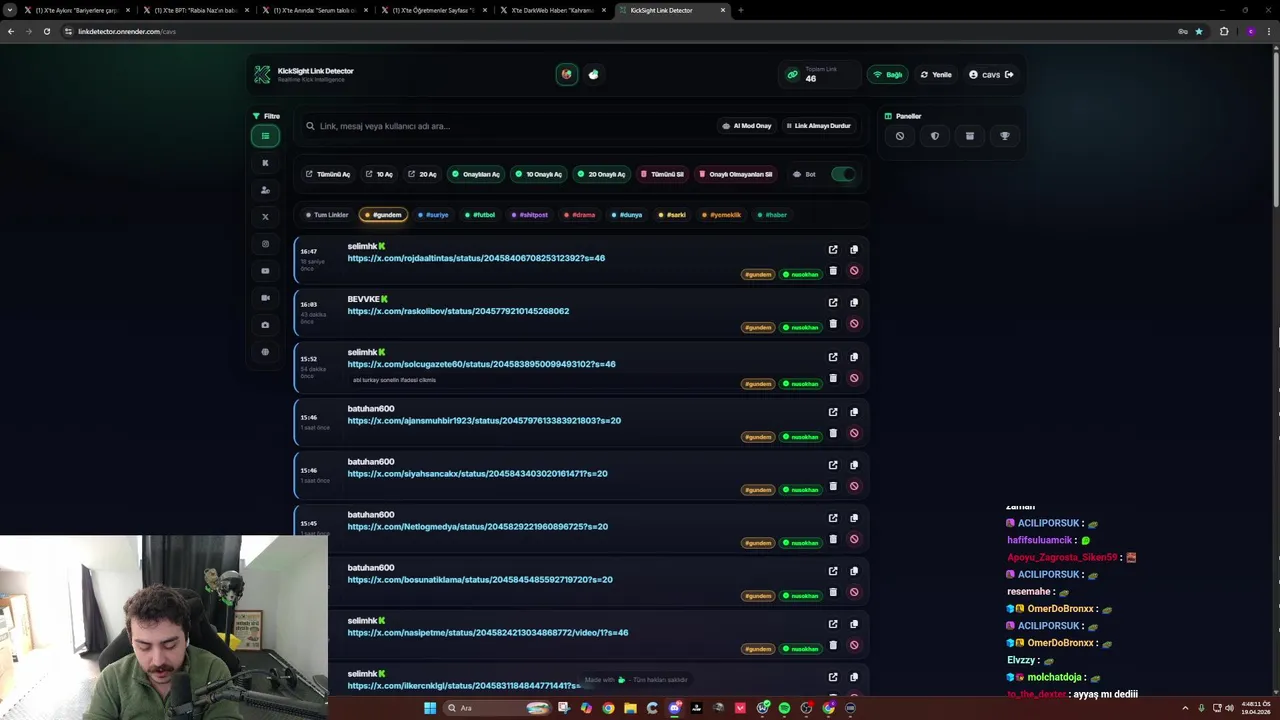Select the #drama category tab
Image resolution: width=1280 pixels, height=720 pixels.
pos(580,215)
